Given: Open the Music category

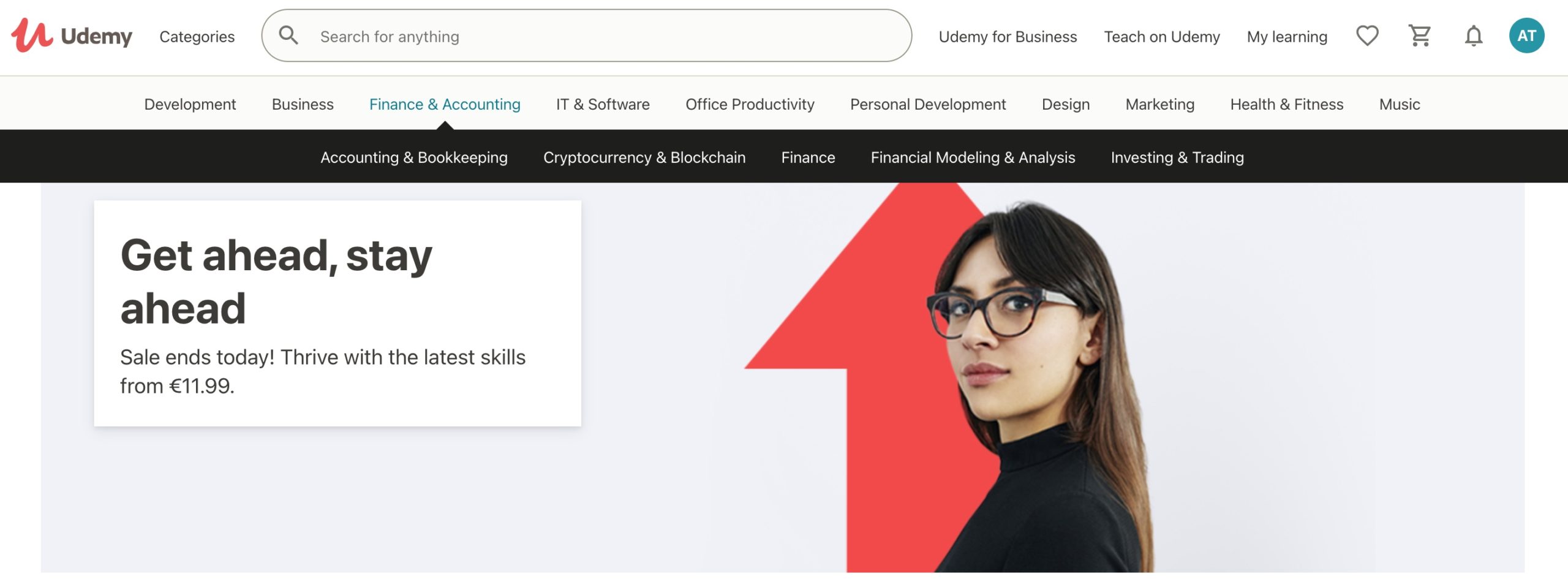Looking at the screenshot, I should point(1400,104).
